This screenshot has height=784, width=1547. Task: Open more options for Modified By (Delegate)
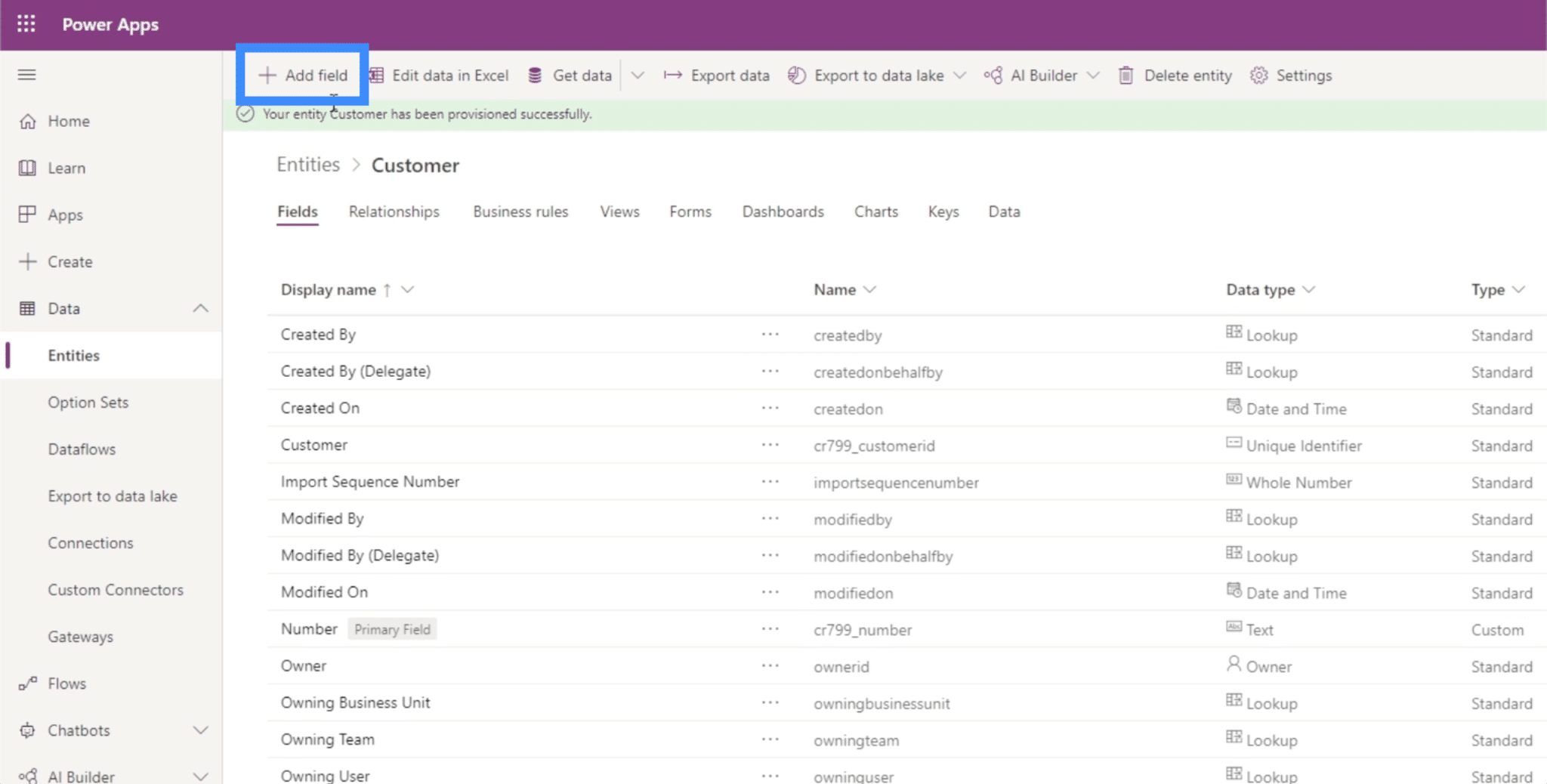770,555
